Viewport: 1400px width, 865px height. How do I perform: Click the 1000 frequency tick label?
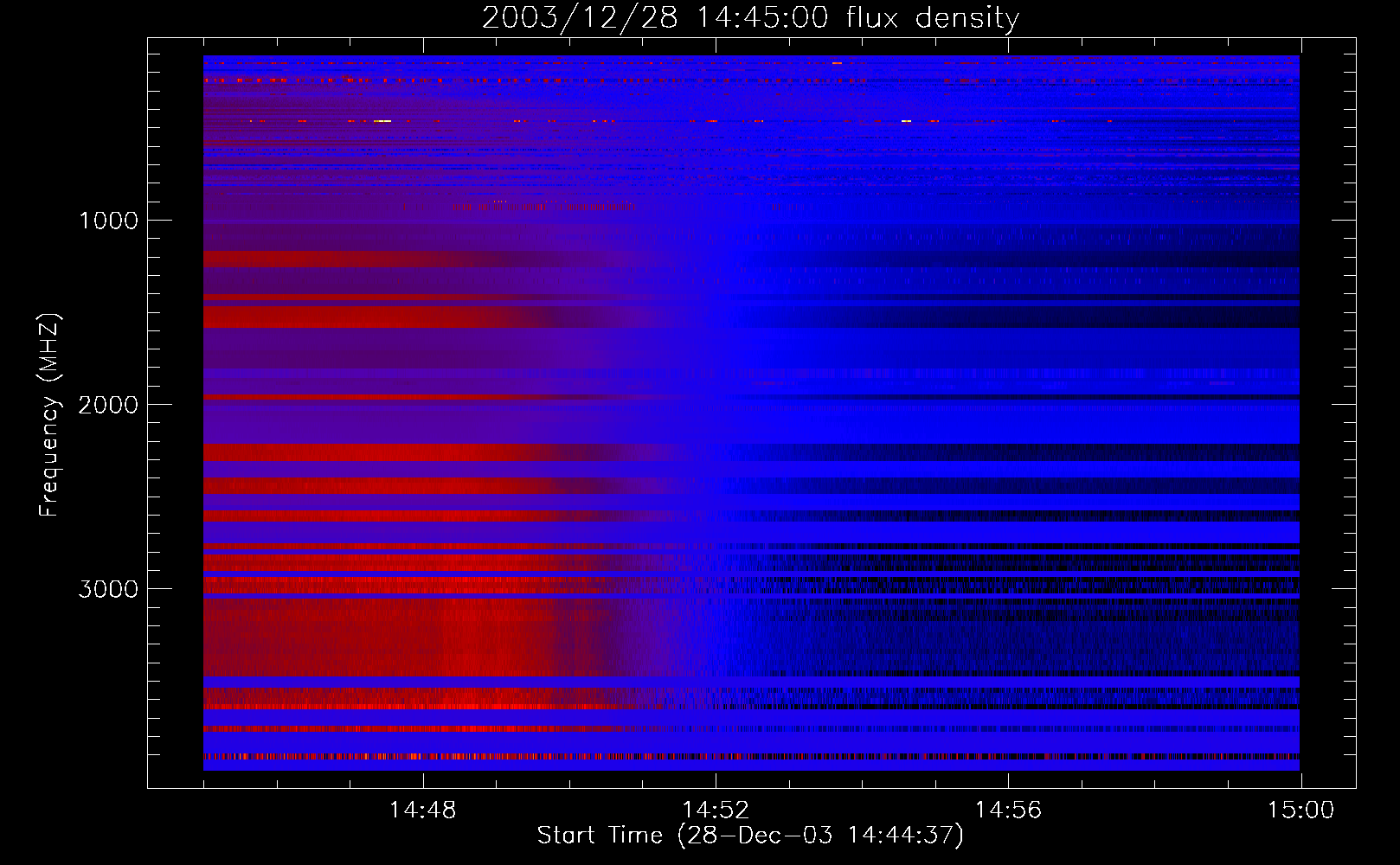pos(109,221)
